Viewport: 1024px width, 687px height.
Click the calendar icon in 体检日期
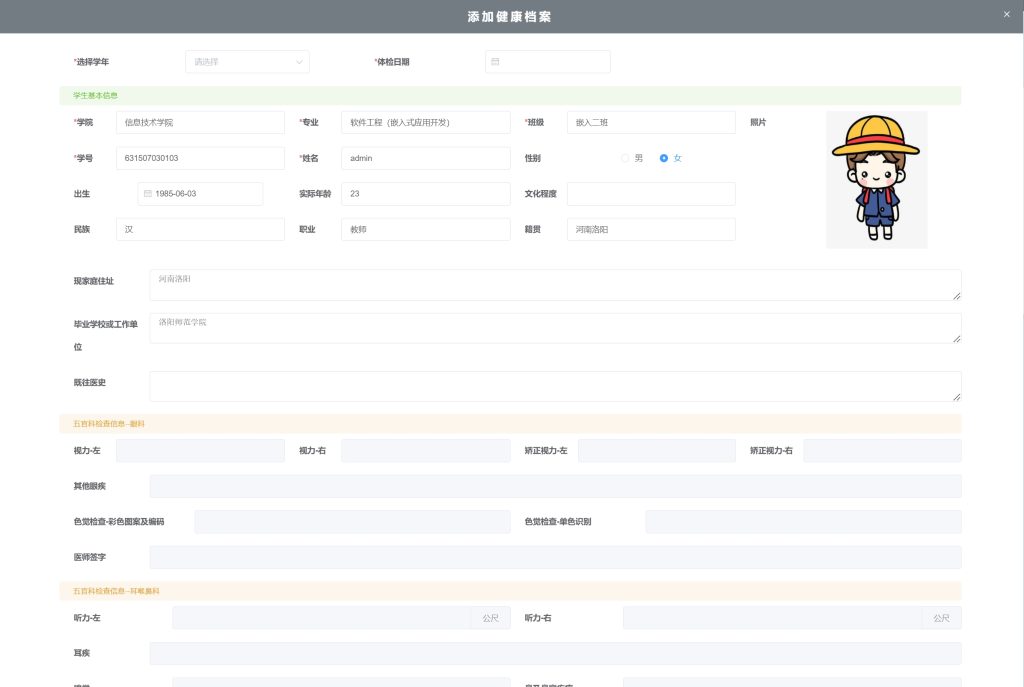coord(495,62)
